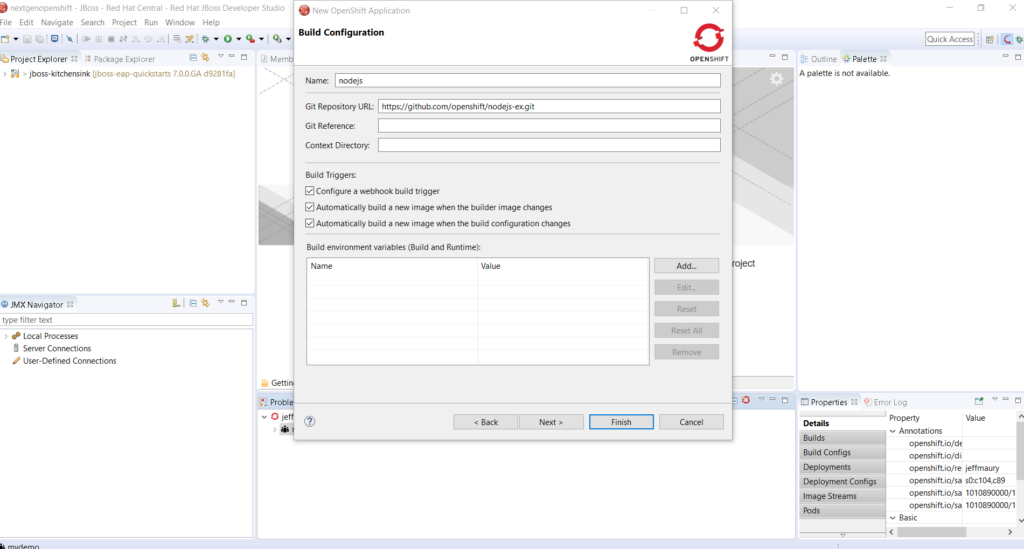Collapse all in Project Explorer panel
This screenshot has height=549, width=1024.
[x=193, y=59]
